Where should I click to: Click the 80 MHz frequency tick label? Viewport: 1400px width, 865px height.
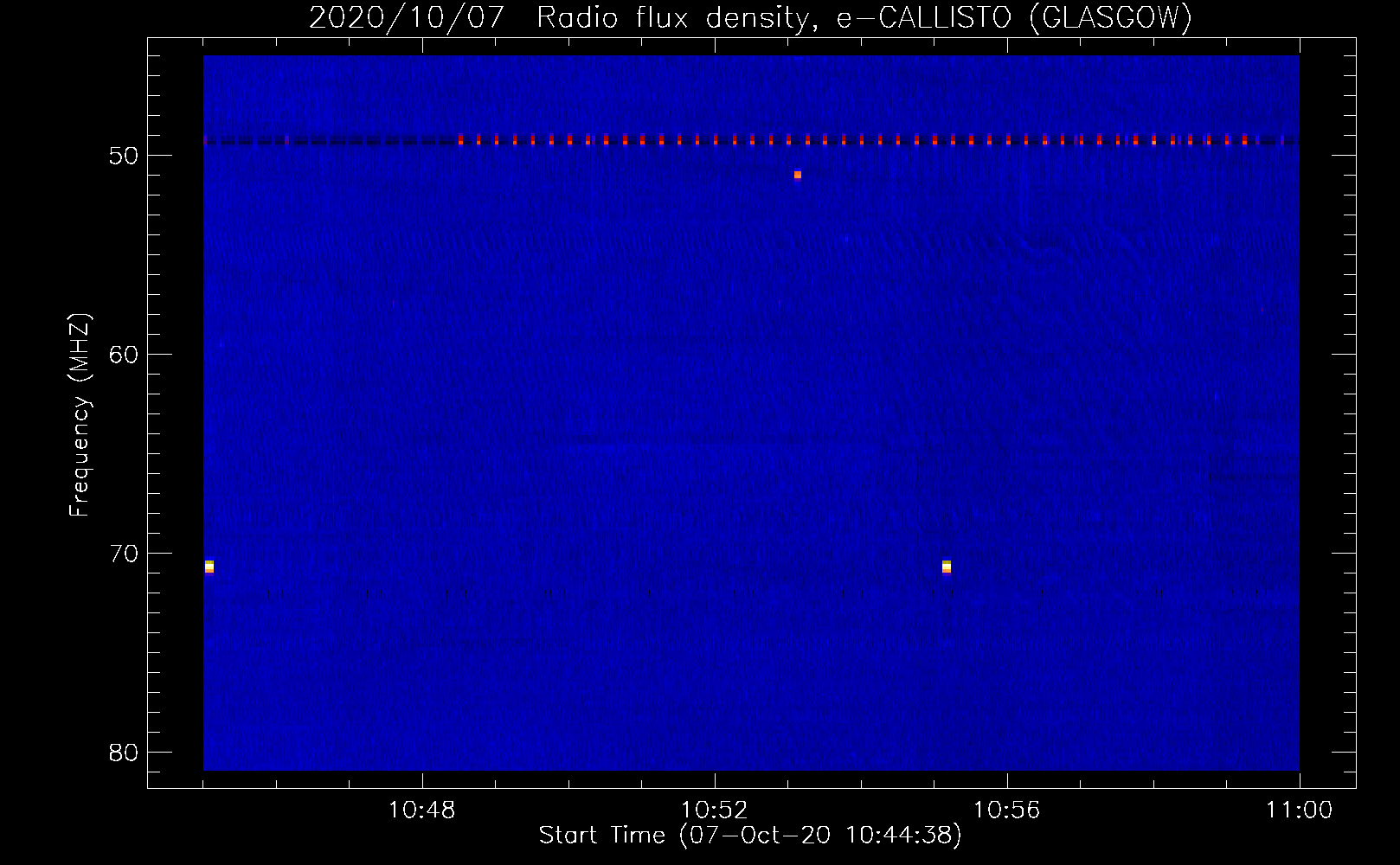(x=124, y=753)
